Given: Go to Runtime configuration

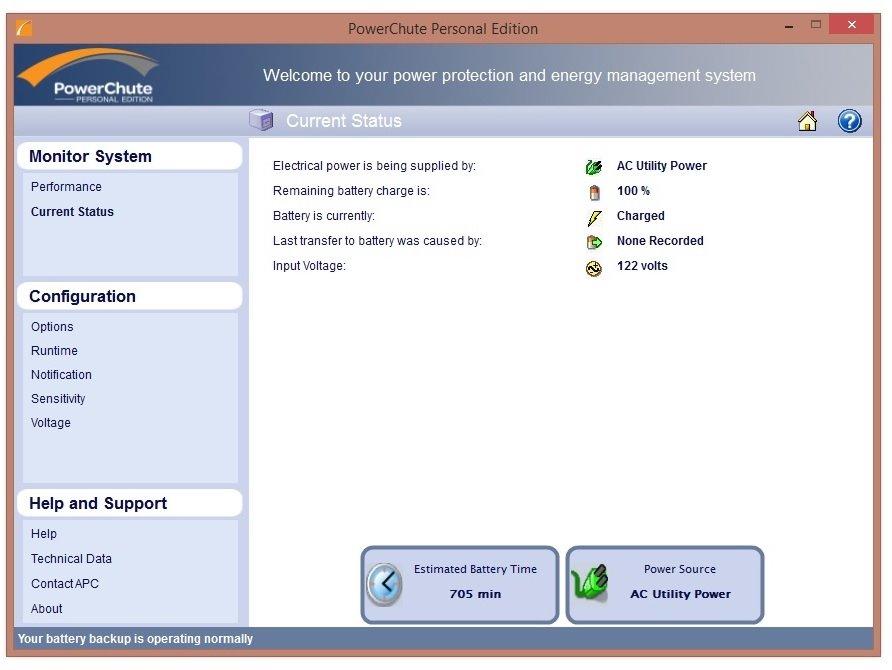Looking at the screenshot, I should (x=54, y=351).
